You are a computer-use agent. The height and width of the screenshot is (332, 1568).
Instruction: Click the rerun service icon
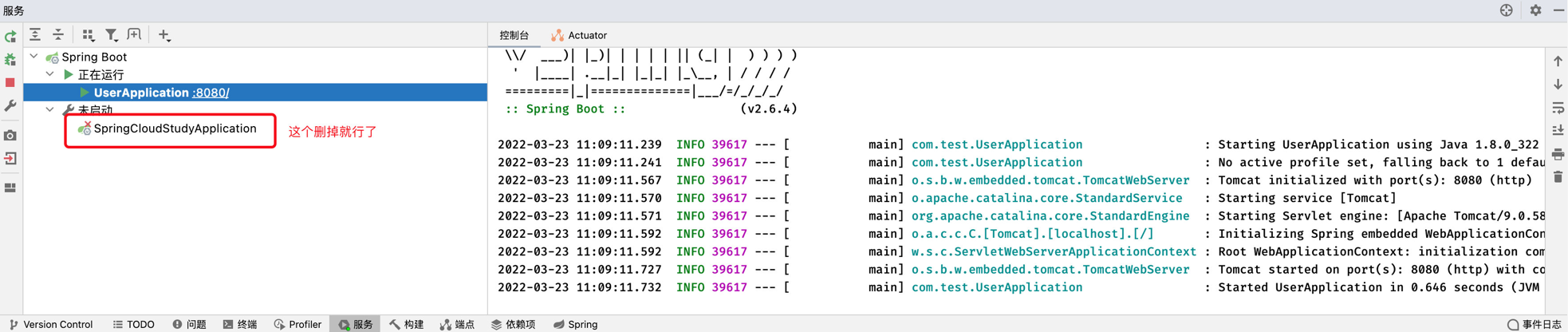10,37
